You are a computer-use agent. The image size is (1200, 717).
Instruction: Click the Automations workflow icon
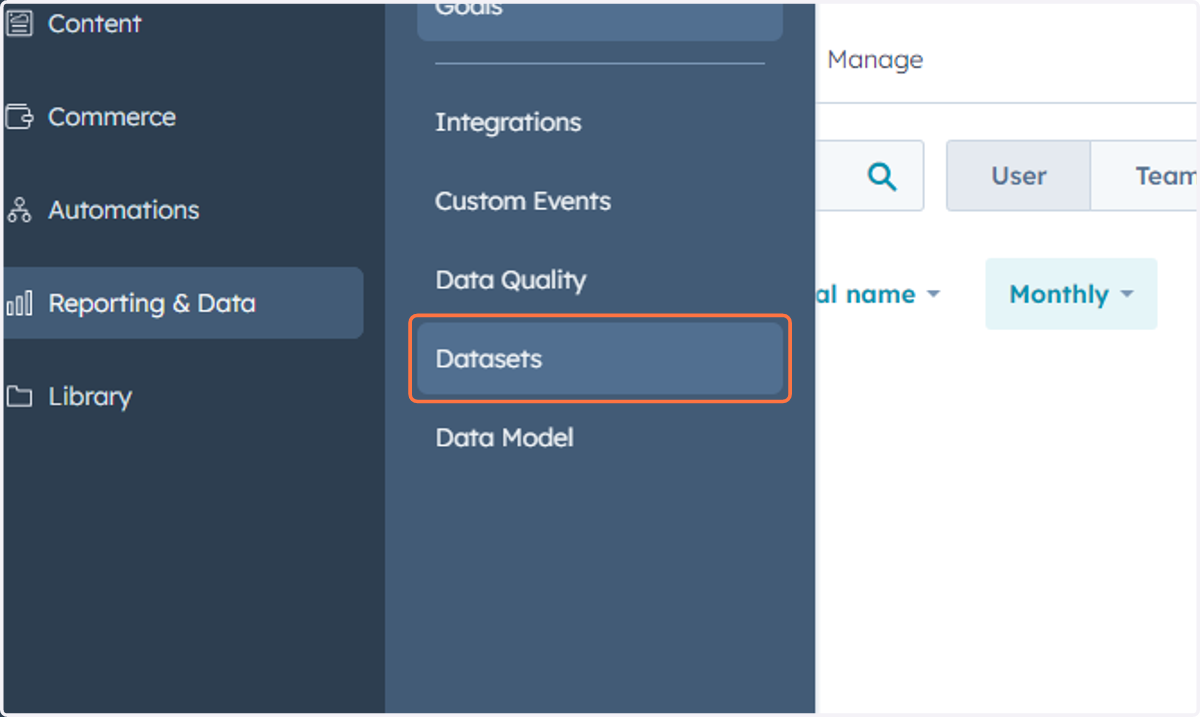click(19, 210)
